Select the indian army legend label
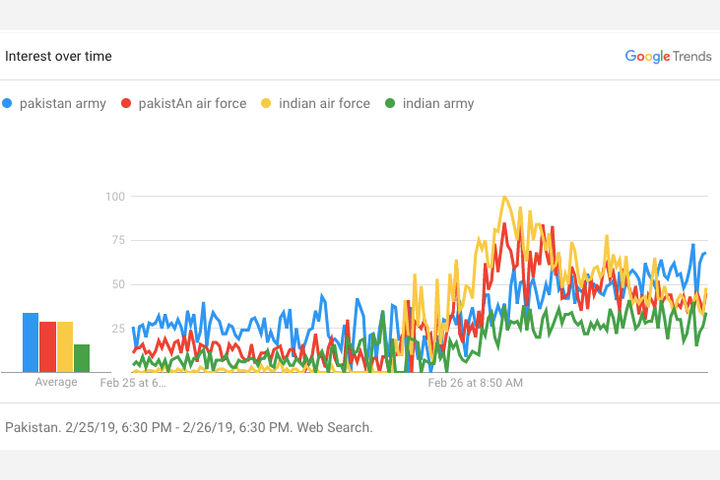 pyautogui.click(x=438, y=103)
